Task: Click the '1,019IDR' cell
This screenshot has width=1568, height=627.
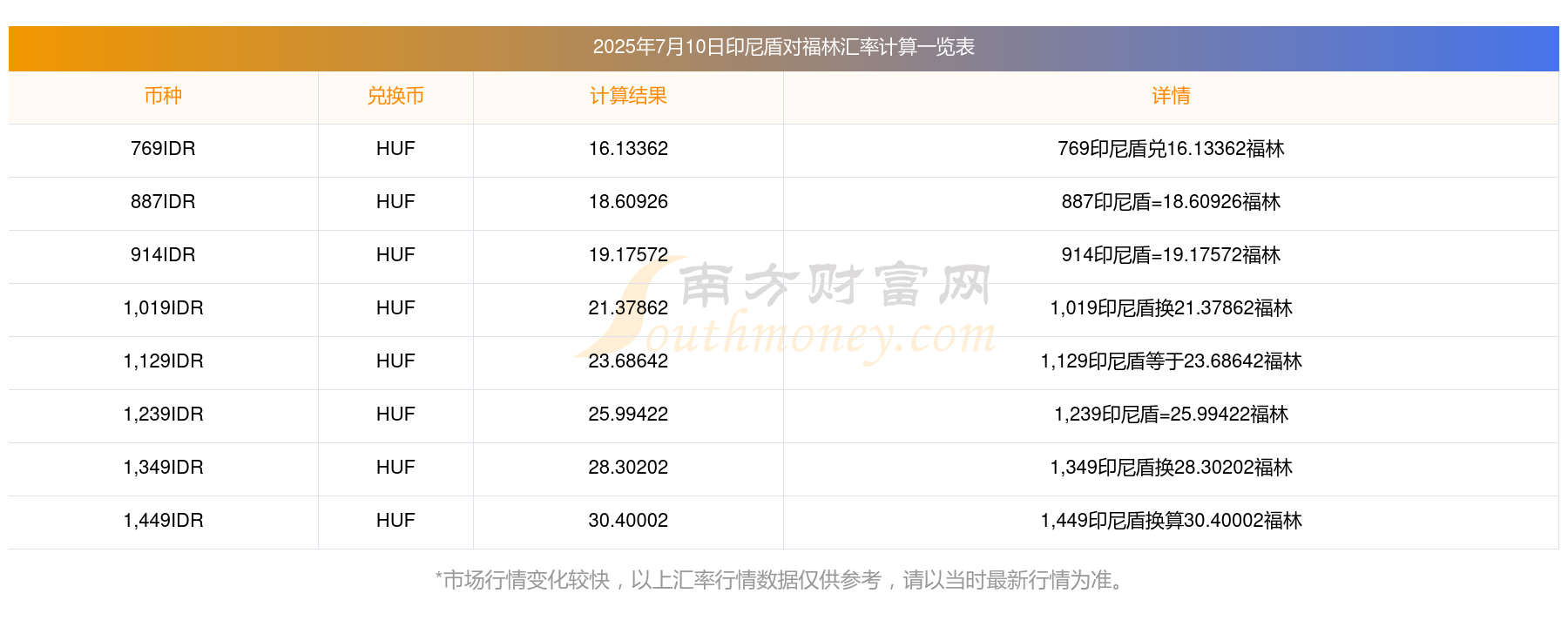Action: coord(163,308)
